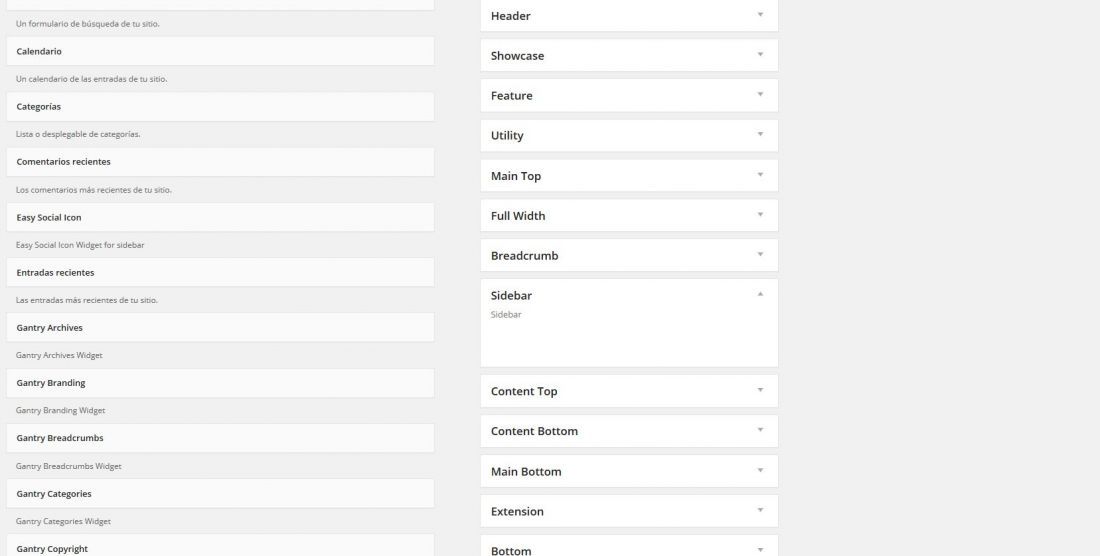Select the Gantry Archives widget
Image resolution: width=1100 pixels, height=556 pixels.
tap(220, 327)
